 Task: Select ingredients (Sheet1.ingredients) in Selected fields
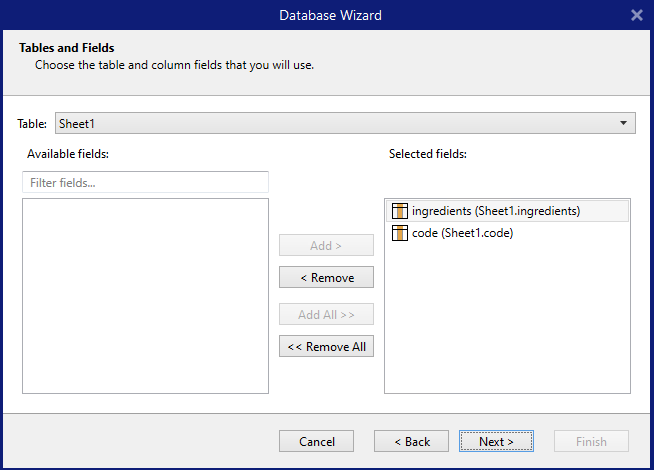[495, 211]
